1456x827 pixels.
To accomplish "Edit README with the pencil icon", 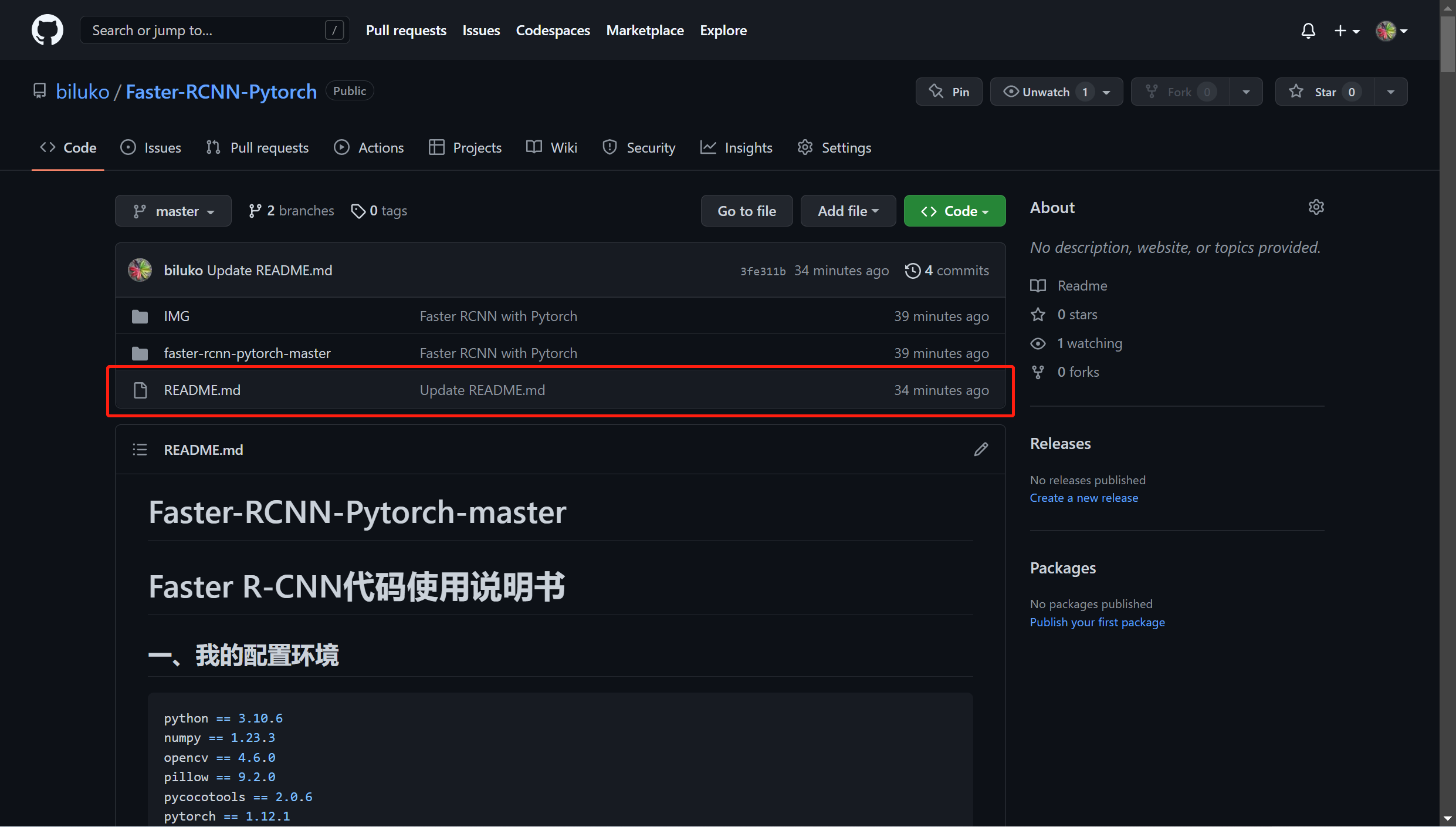I will (981, 450).
